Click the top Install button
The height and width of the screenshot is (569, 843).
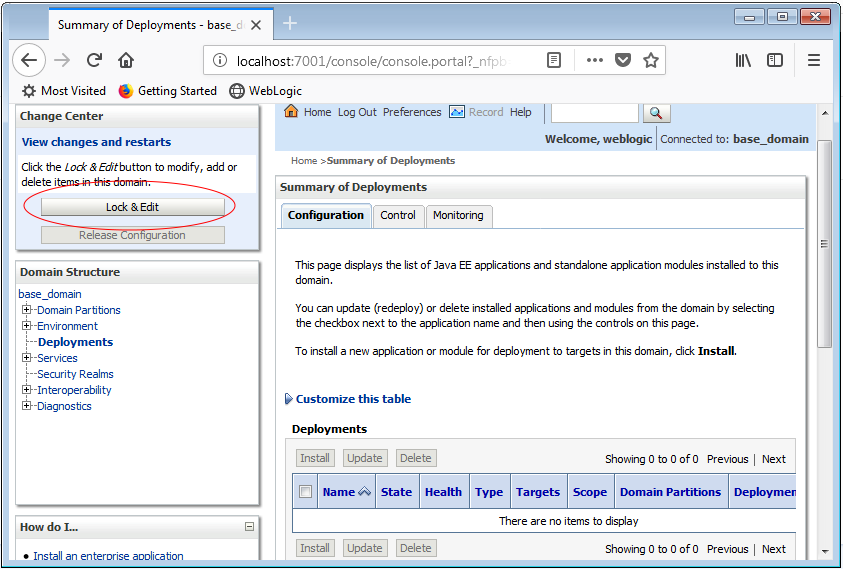pos(315,458)
